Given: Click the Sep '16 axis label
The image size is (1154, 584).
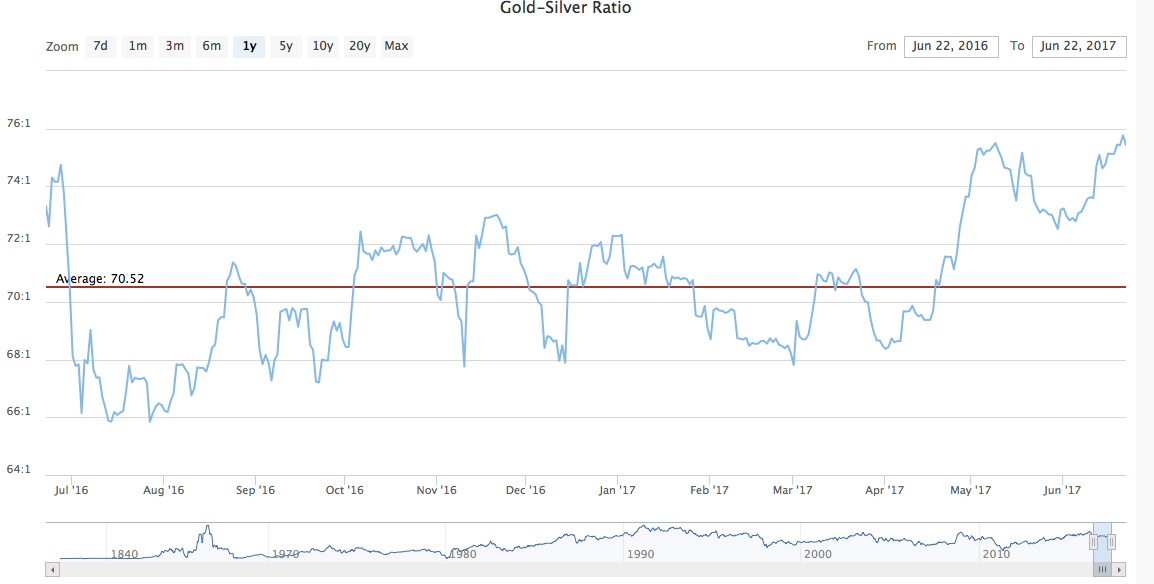Looking at the screenshot, I should pos(255,490).
